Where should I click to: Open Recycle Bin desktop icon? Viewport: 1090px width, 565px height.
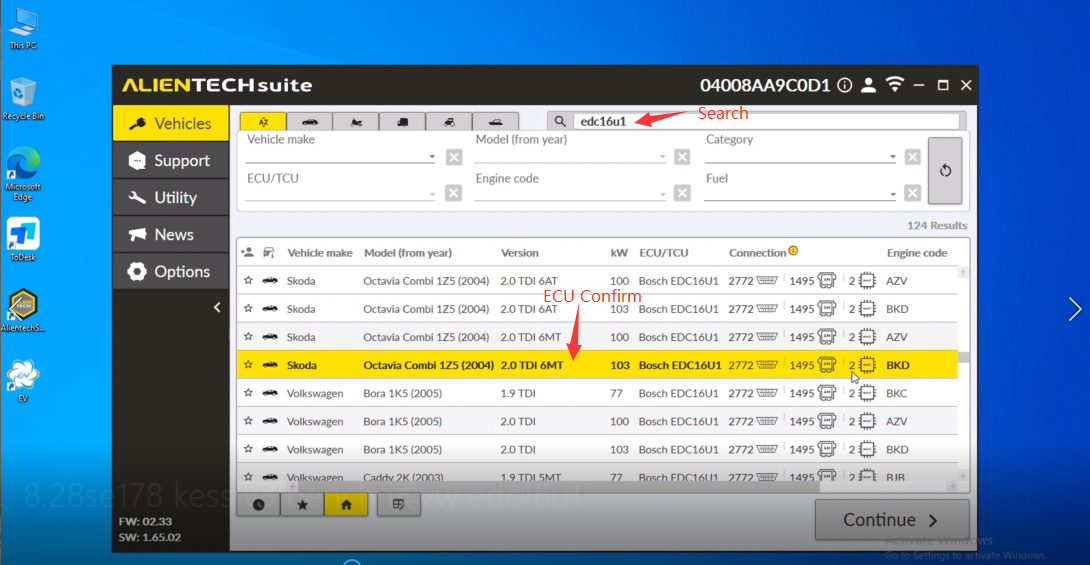tap(23, 99)
